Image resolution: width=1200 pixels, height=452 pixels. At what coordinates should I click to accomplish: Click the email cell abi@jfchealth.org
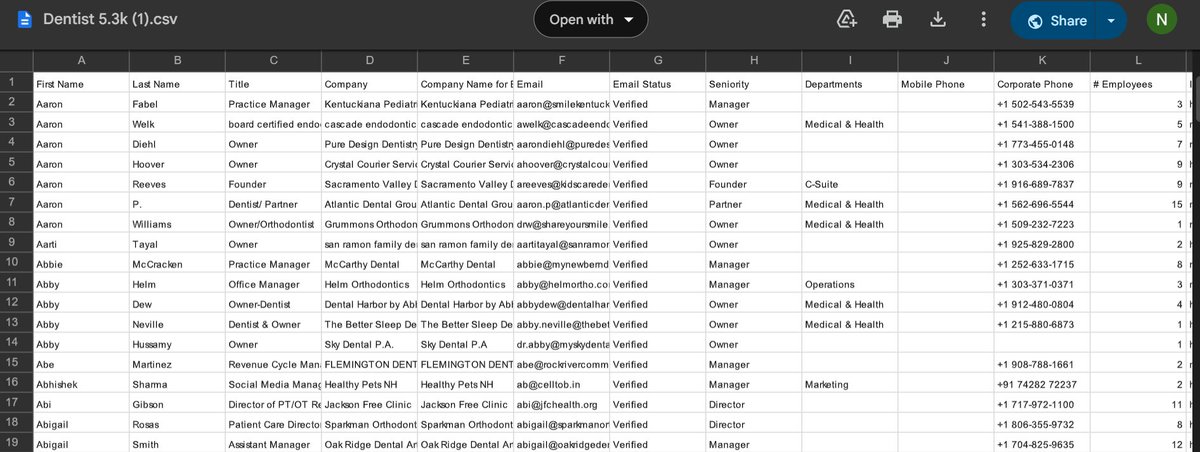[561, 404]
